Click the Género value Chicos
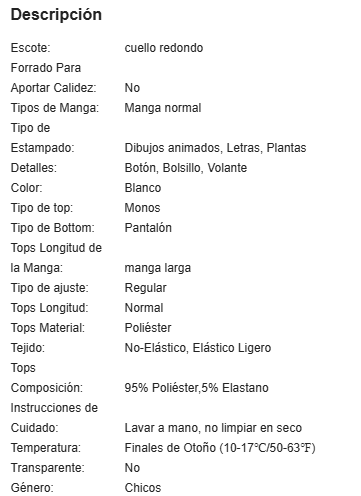The image size is (361, 496). 143,488
